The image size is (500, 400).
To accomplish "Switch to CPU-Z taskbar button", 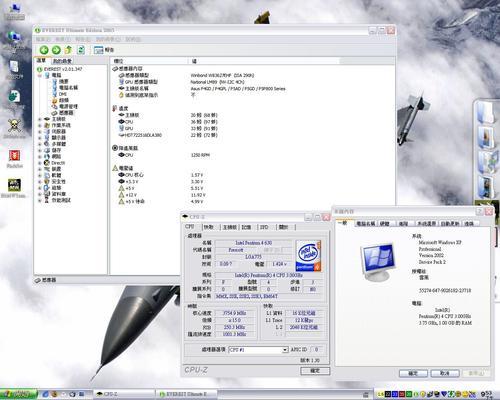I will [124, 394].
